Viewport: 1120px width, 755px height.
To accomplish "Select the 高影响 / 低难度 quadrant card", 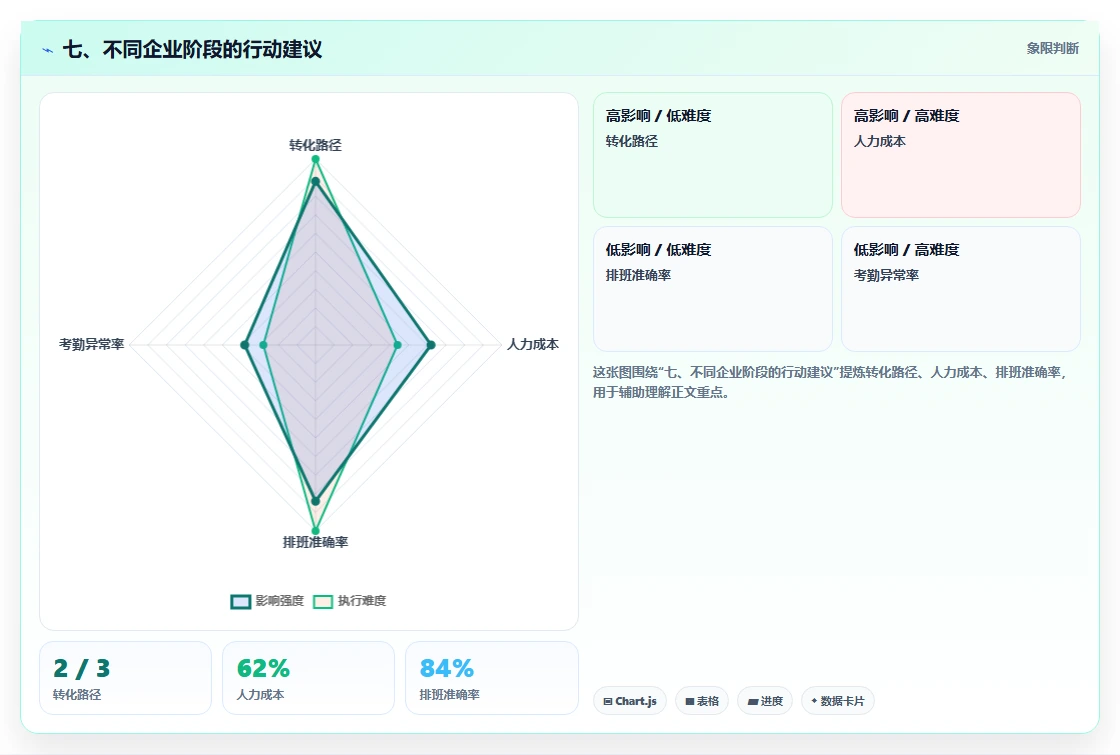I will 713,155.
